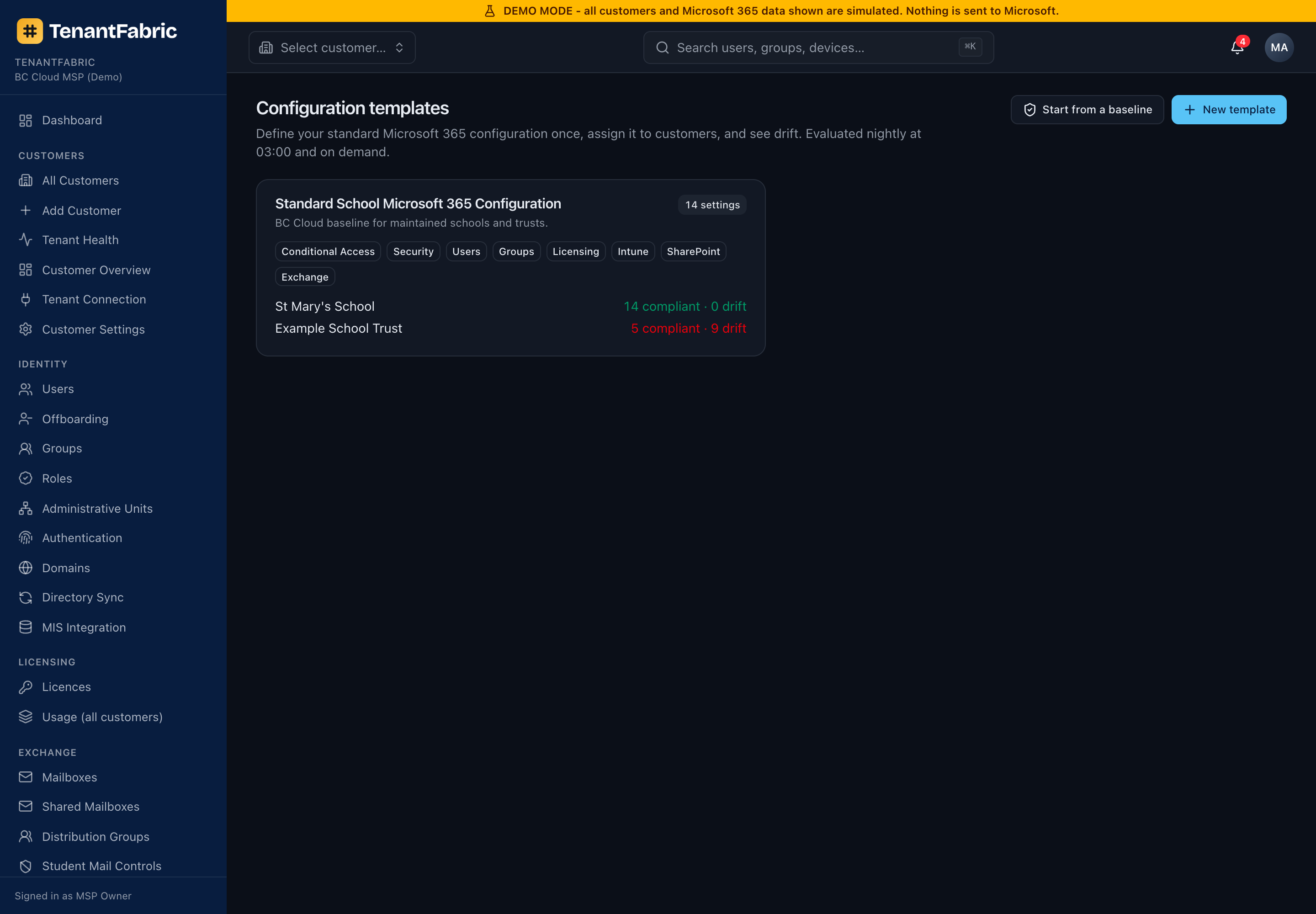The width and height of the screenshot is (1316, 914).
Task: Focus the search users, groups, devices field
Action: pyautogui.click(x=818, y=48)
